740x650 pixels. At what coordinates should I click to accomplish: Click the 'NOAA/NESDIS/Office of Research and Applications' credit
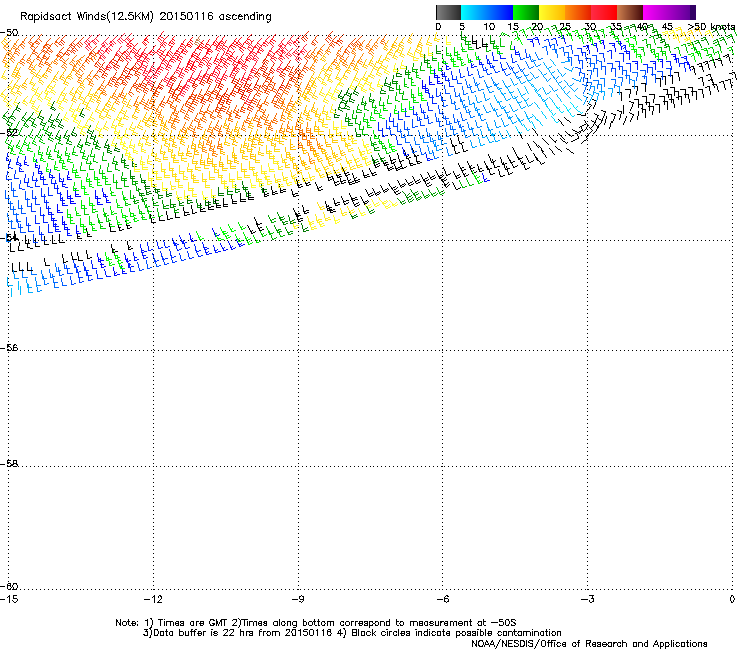[x=589, y=644]
